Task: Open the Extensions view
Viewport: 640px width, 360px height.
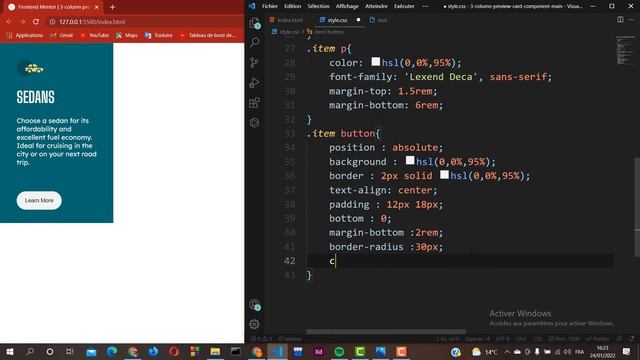Action: pos(254,102)
